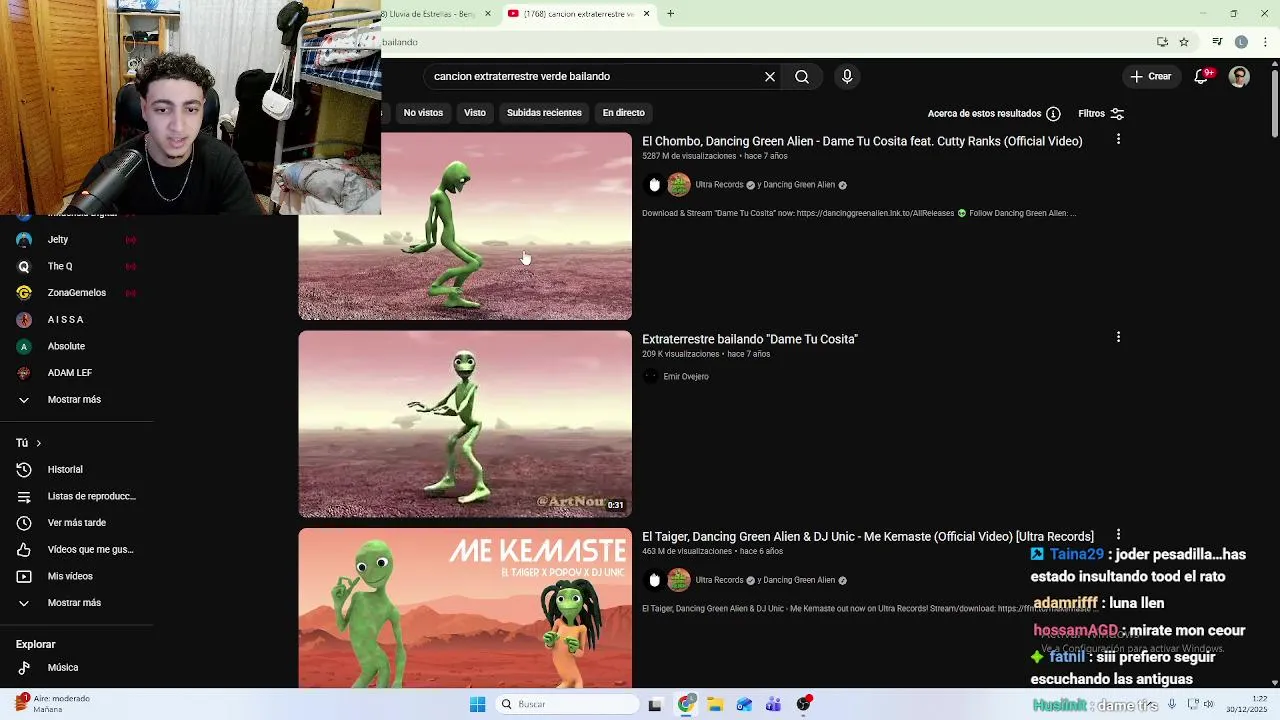The width and height of the screenshot is (1280, 720).
Task: Select the En directo filter chip
Action: tap(623, 113)
